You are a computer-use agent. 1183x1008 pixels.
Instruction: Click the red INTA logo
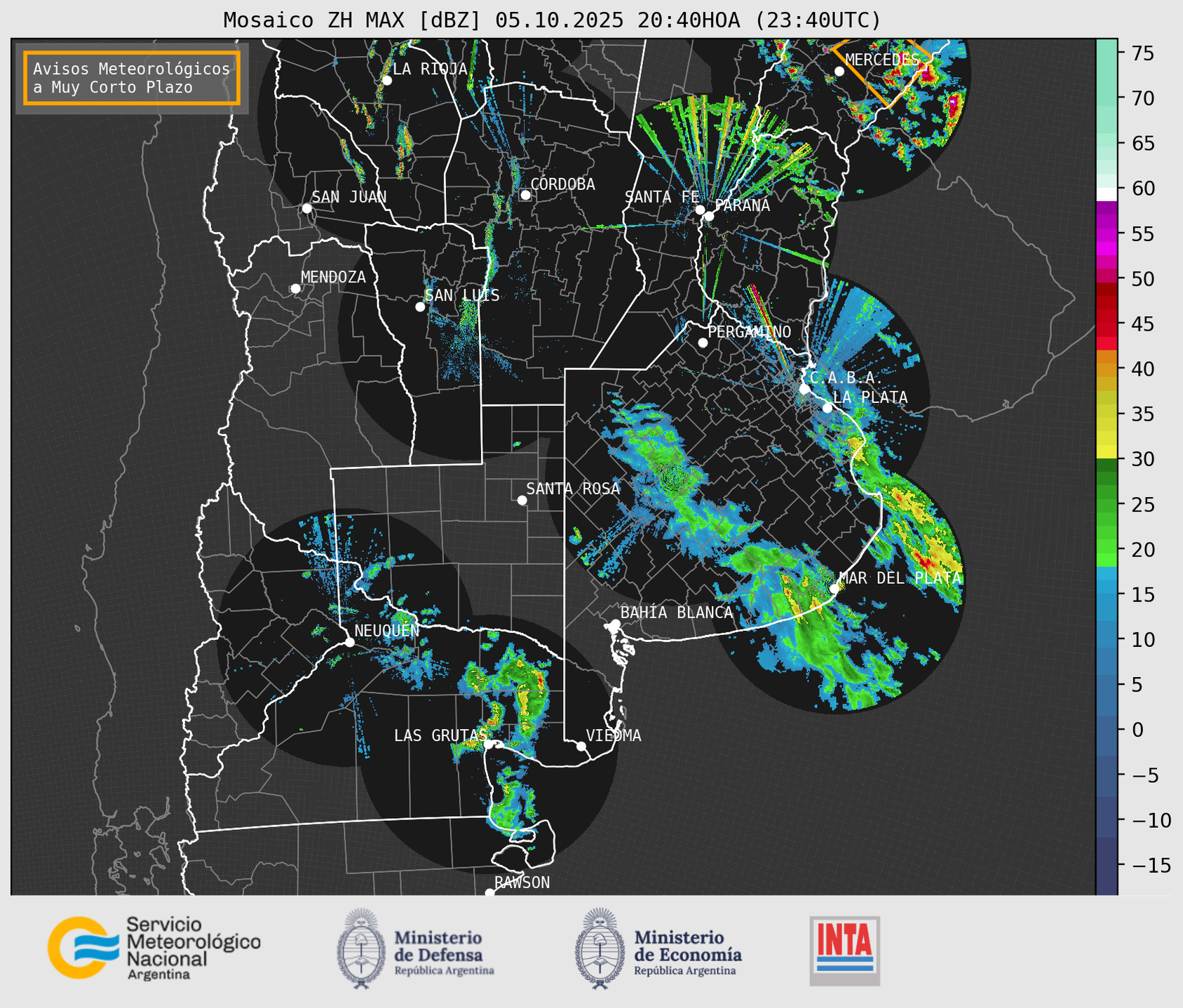pos(845,951)
